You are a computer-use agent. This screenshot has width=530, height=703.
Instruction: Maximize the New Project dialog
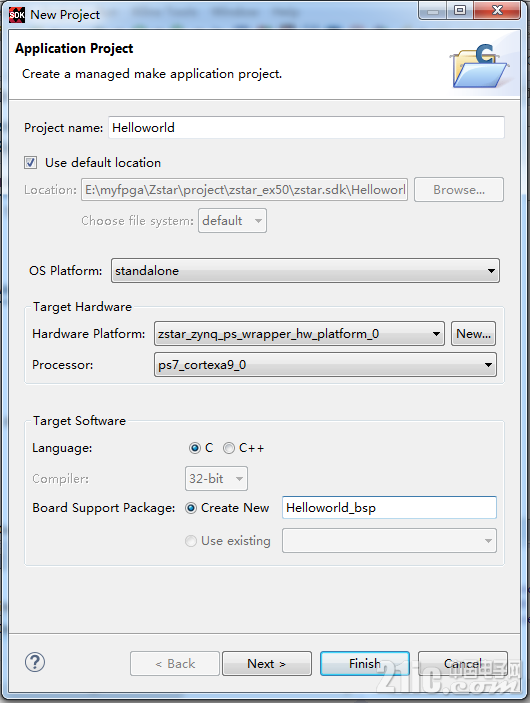point(460,10)
